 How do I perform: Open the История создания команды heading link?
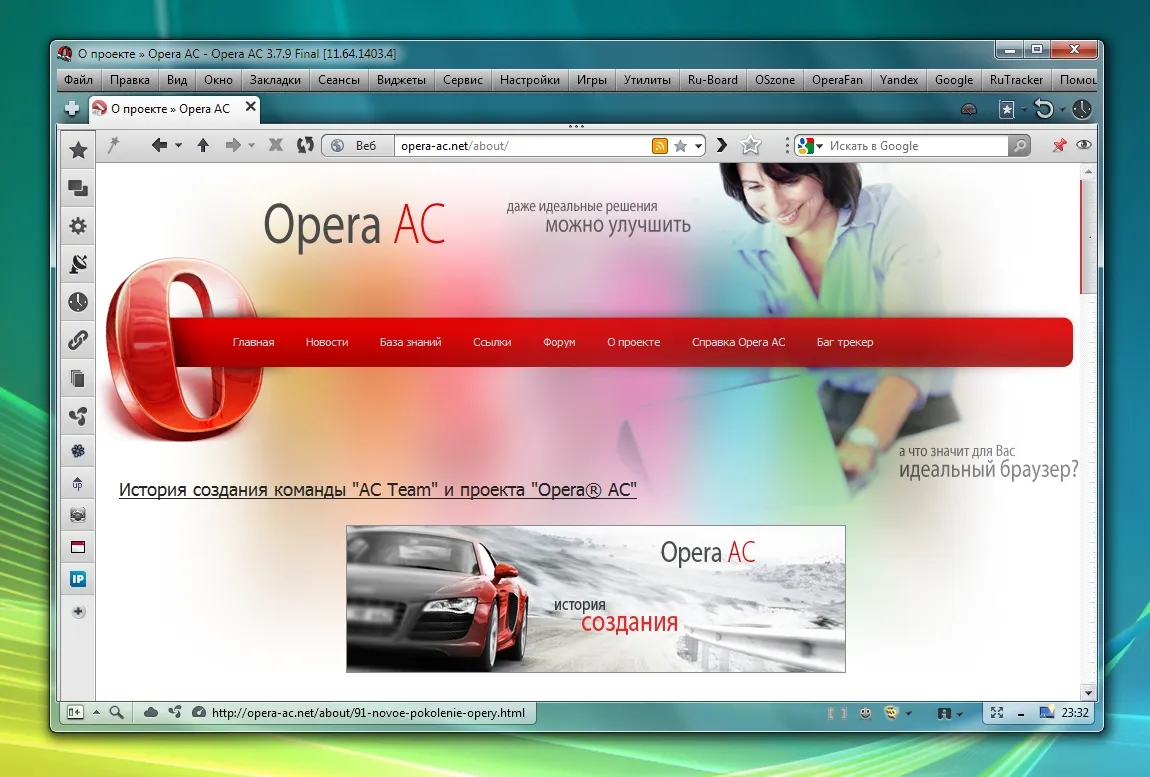(377, 490)
